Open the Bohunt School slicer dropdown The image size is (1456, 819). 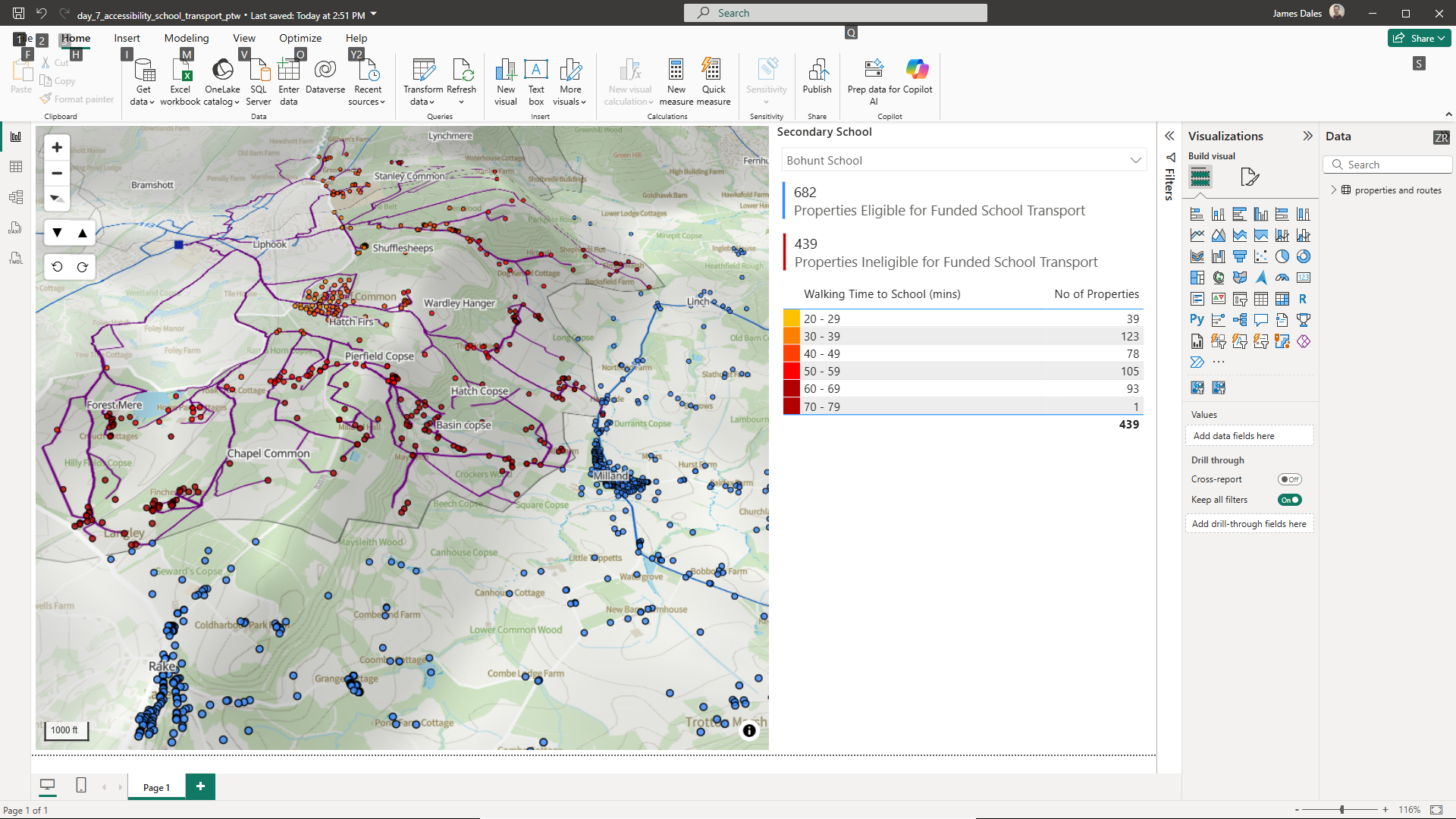[x=1135, y=160]
